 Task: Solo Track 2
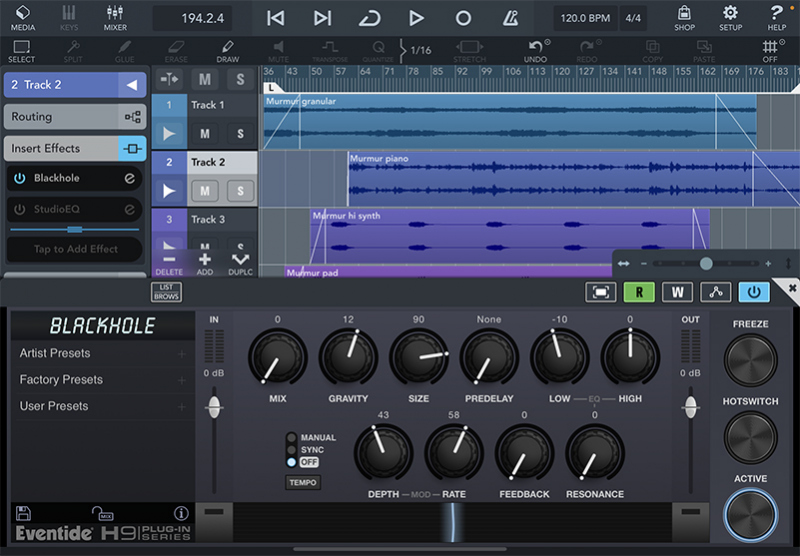[240, 191]
